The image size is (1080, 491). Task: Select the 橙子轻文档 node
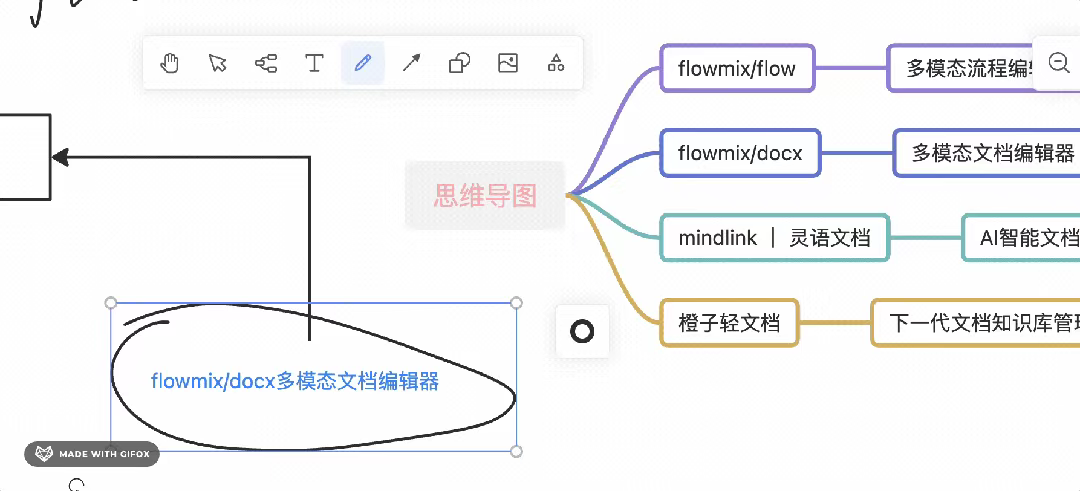point(729,322)
